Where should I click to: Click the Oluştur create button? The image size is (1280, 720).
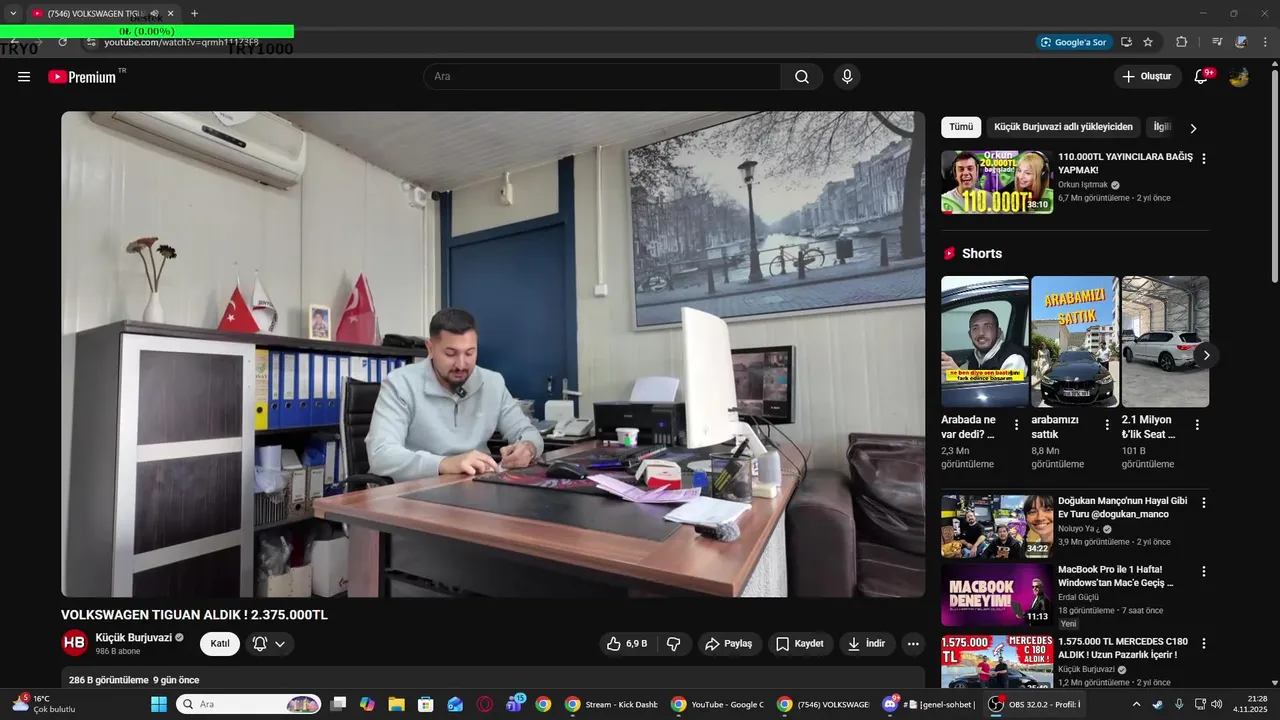click(x=1148, y=77)
